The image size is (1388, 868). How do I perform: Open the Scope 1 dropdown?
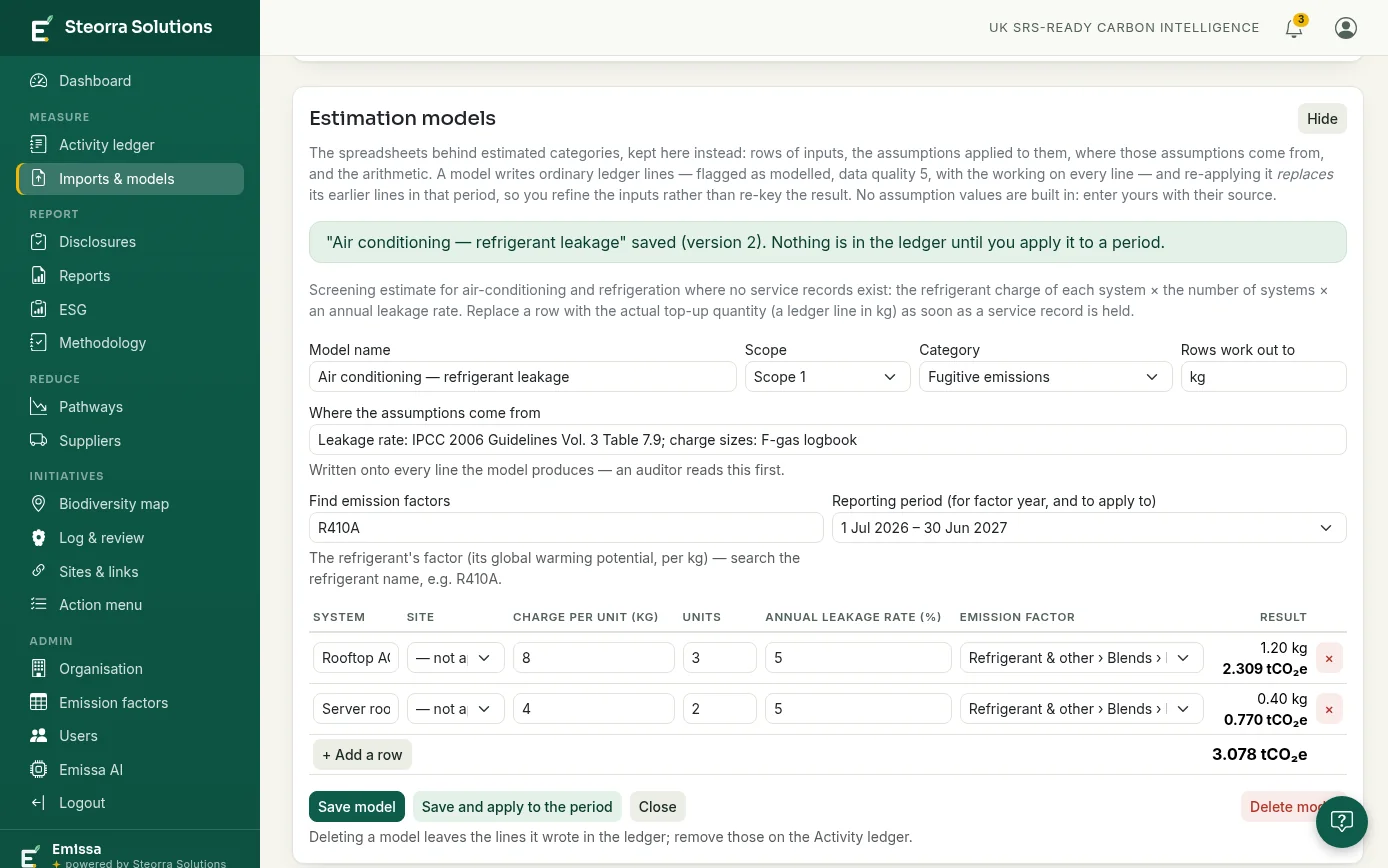[828, 377]
